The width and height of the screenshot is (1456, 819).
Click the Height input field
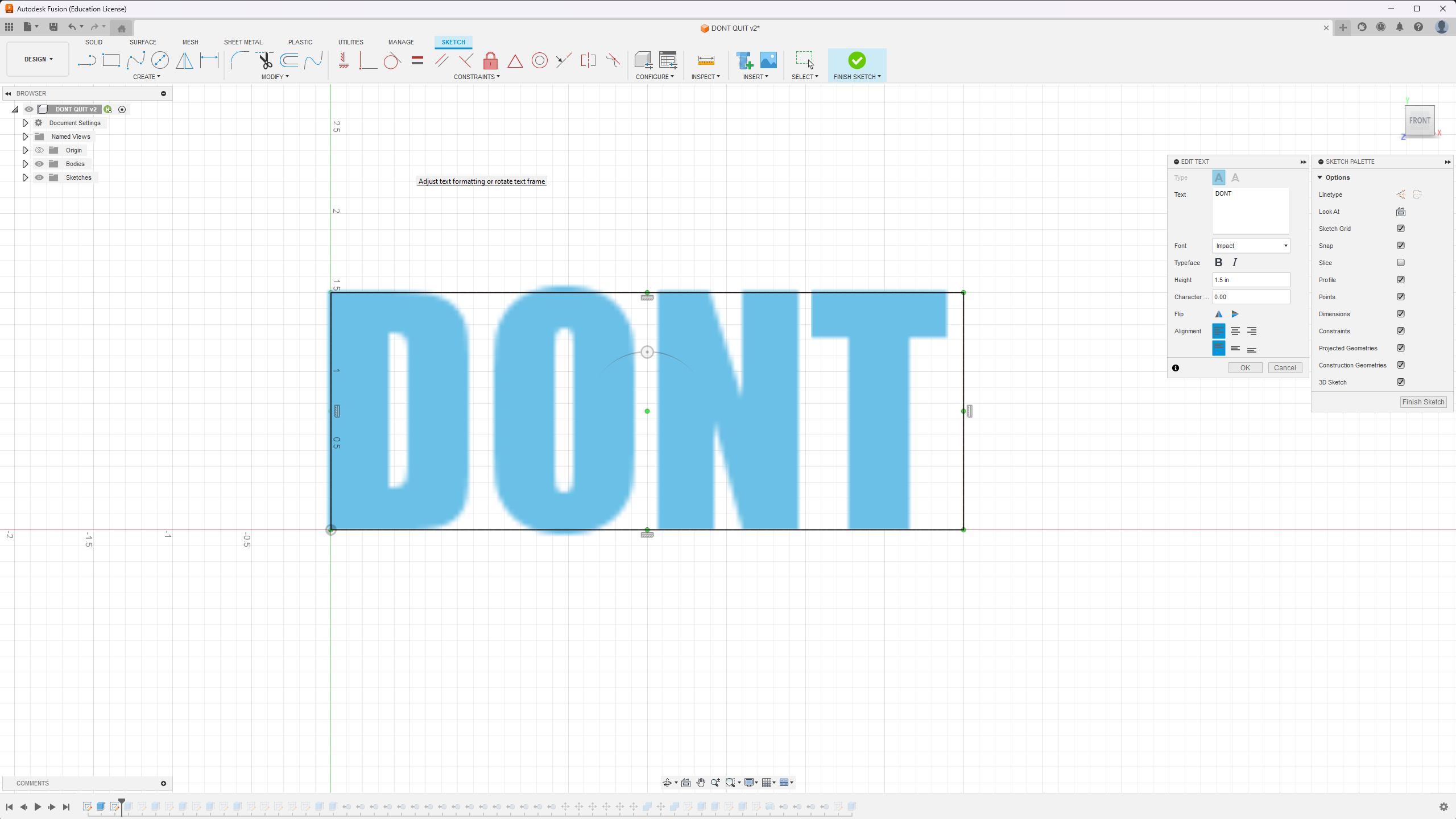point(1251,280)
